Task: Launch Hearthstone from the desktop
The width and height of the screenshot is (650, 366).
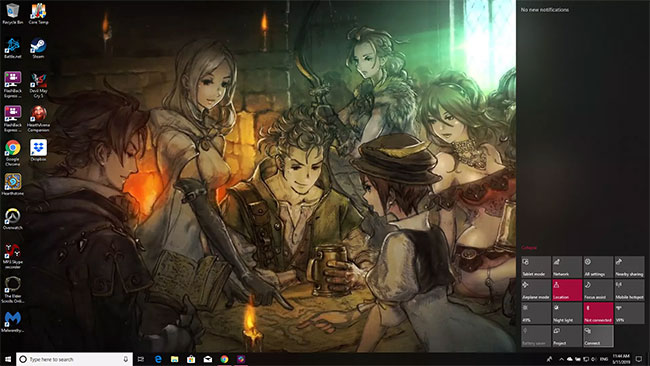Action: pyautogui.click(x=12, y=185)
